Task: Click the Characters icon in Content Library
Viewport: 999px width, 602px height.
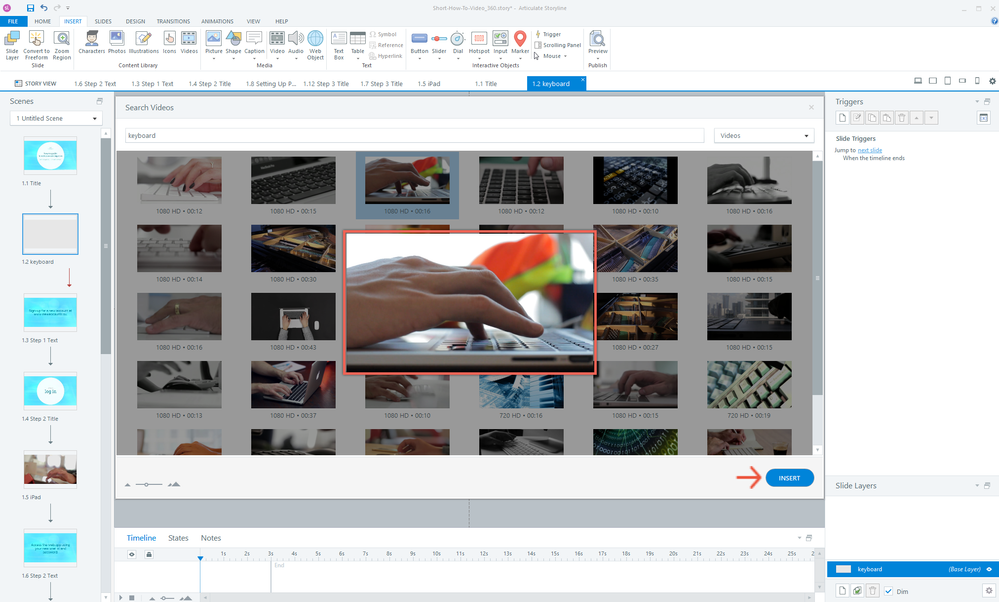Action: pos(91,40)
